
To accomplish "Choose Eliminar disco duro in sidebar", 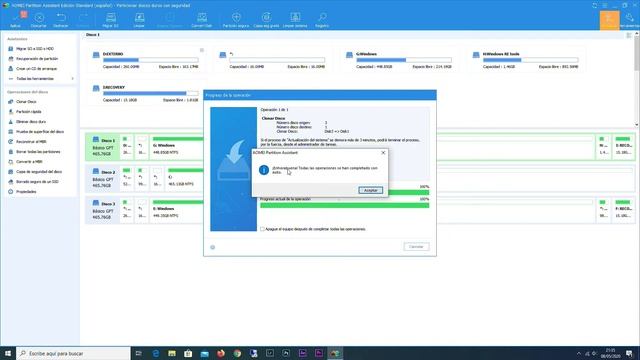I will pyautogui.click(x=31, y=122).
